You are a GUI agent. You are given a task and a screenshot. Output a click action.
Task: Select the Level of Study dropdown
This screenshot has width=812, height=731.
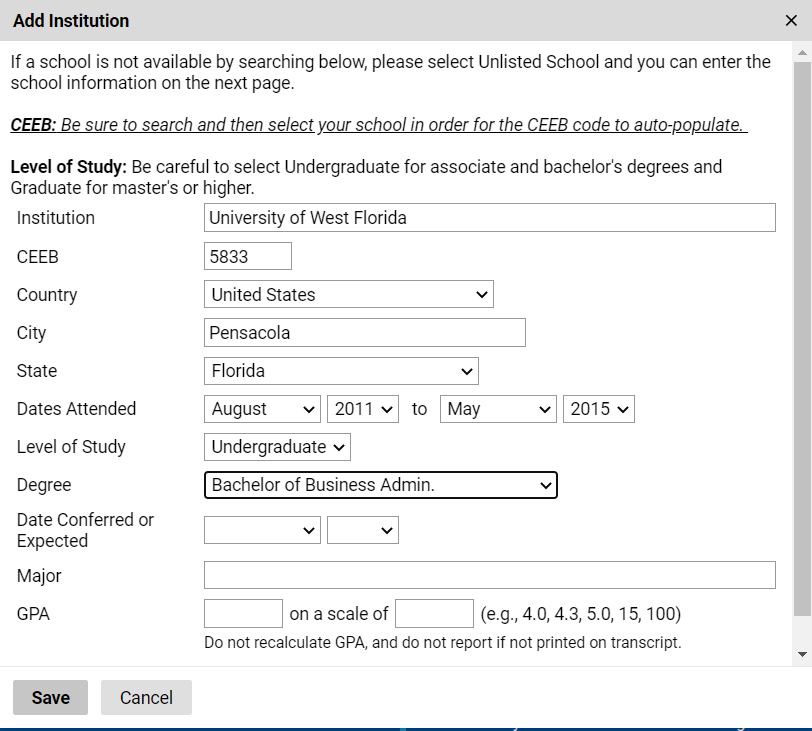277,447
